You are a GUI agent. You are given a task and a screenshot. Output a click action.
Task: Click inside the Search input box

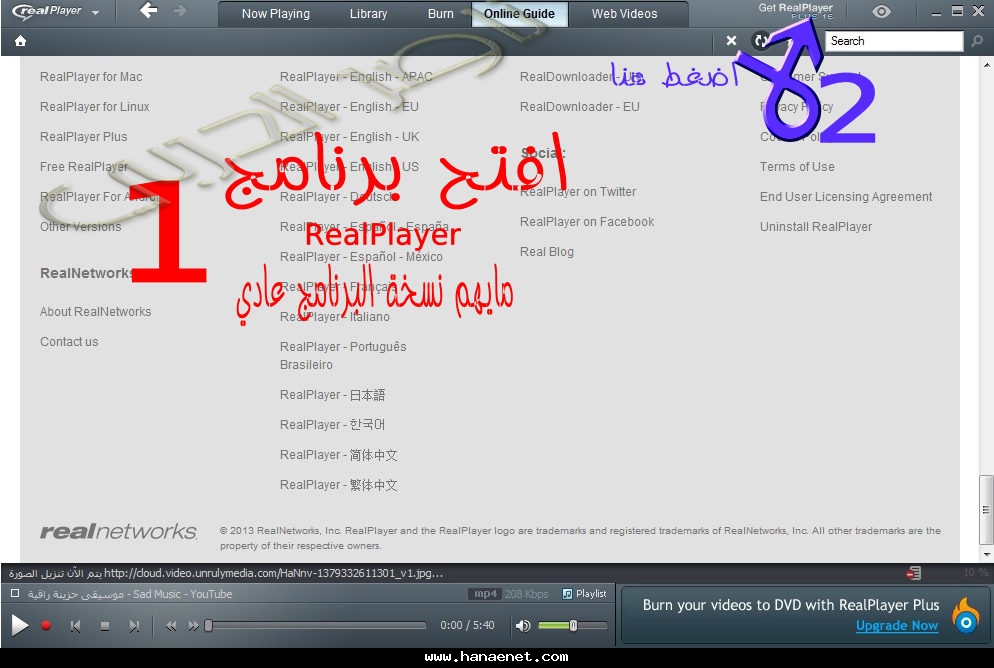[895, 41]
